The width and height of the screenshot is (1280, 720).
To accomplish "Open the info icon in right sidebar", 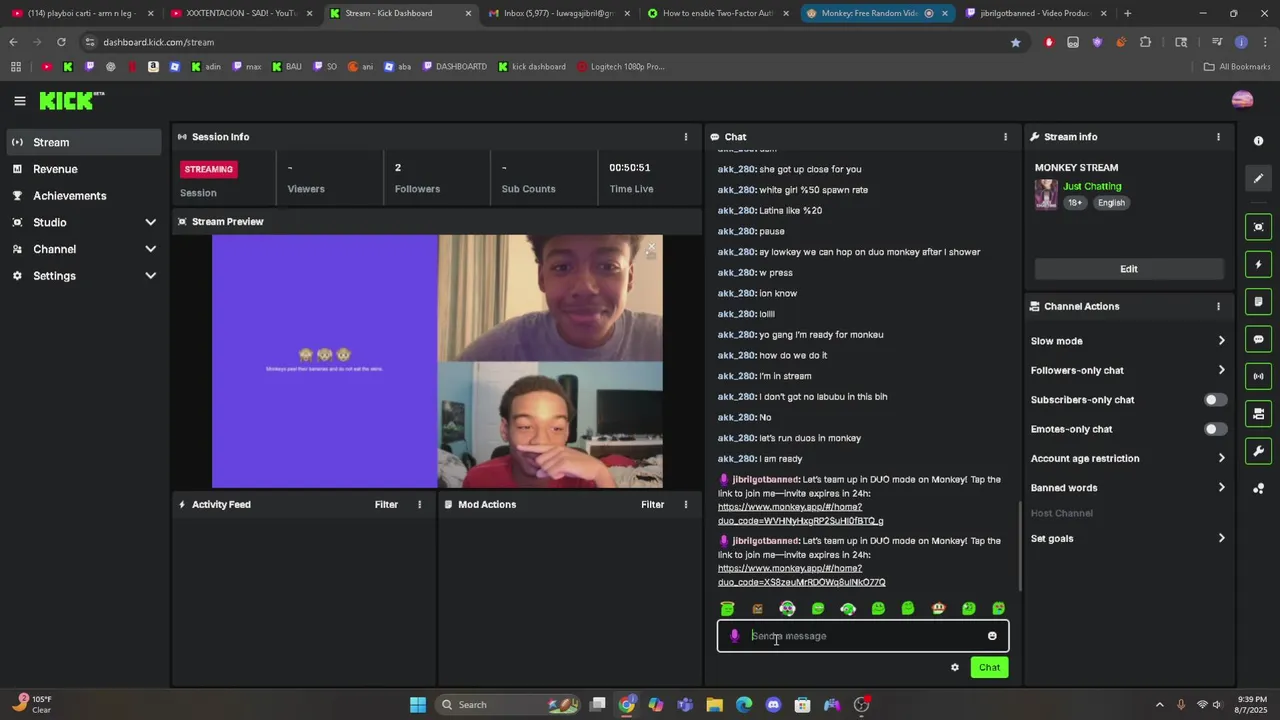I will [1259, 141].
